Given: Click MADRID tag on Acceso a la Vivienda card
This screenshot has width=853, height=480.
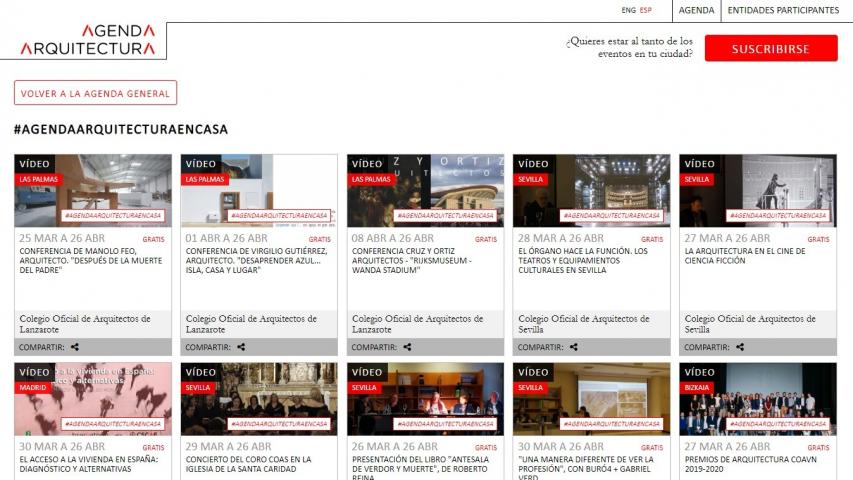Looking at the screenshot, I should 33,387.
